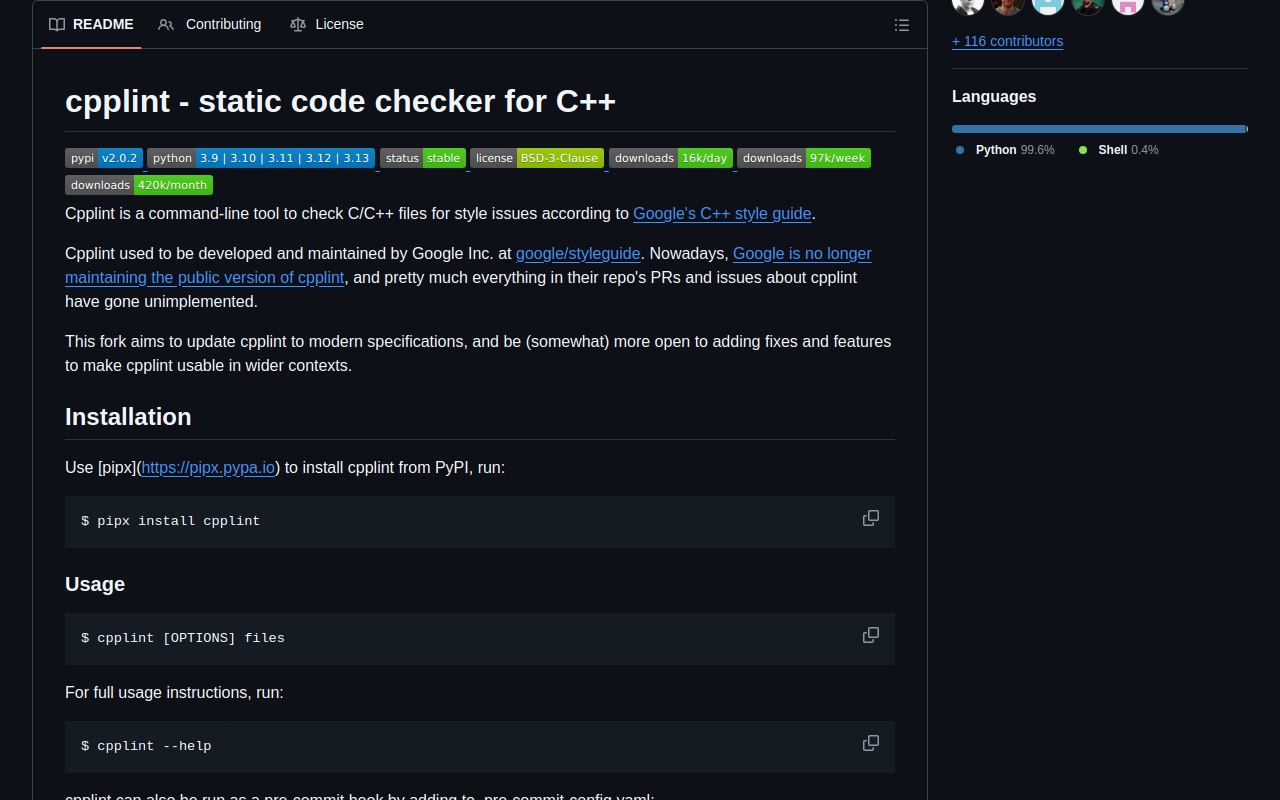1280x800 pixels.
Task: Click the '$ cpplint --help' code text
Action: coord(146,746)
